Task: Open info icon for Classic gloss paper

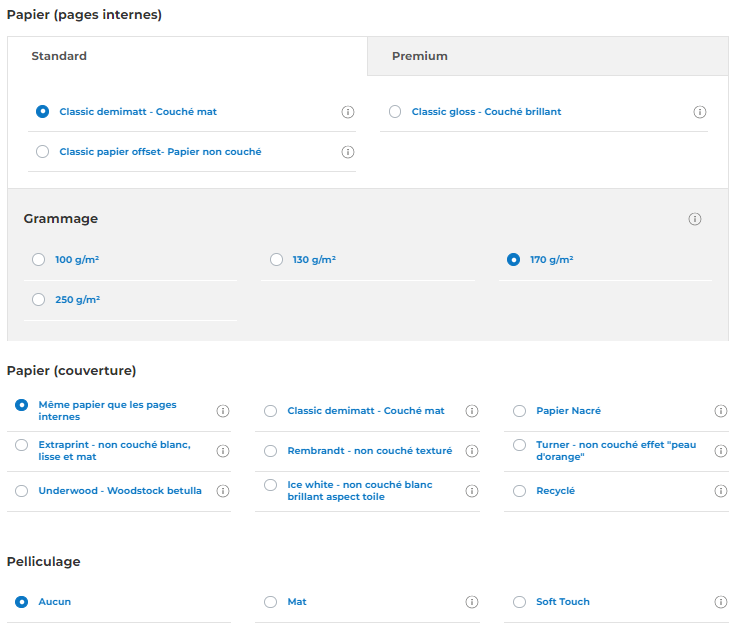Action: click(x=700, y=112)
